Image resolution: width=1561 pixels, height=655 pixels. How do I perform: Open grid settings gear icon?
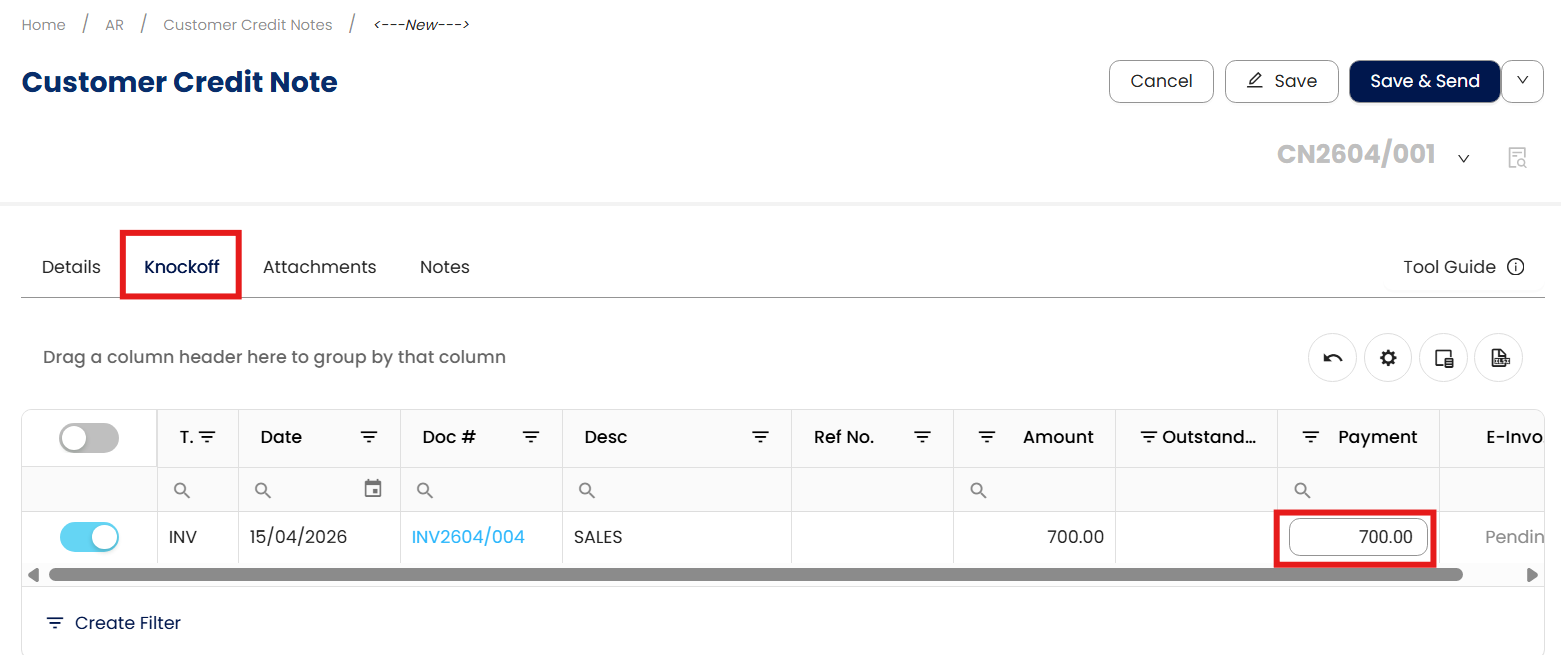click(x=1387, y=358)
